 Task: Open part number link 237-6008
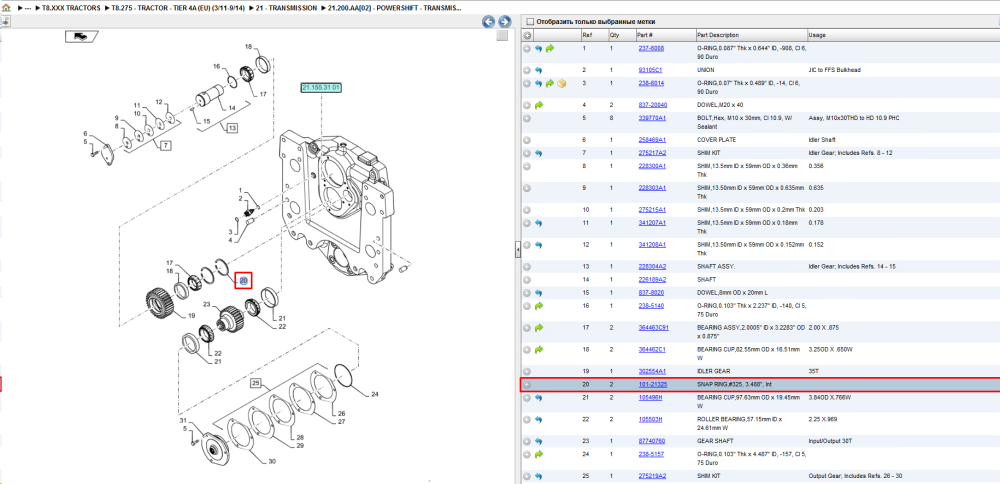pyautogui.click(x=651, y=48)
